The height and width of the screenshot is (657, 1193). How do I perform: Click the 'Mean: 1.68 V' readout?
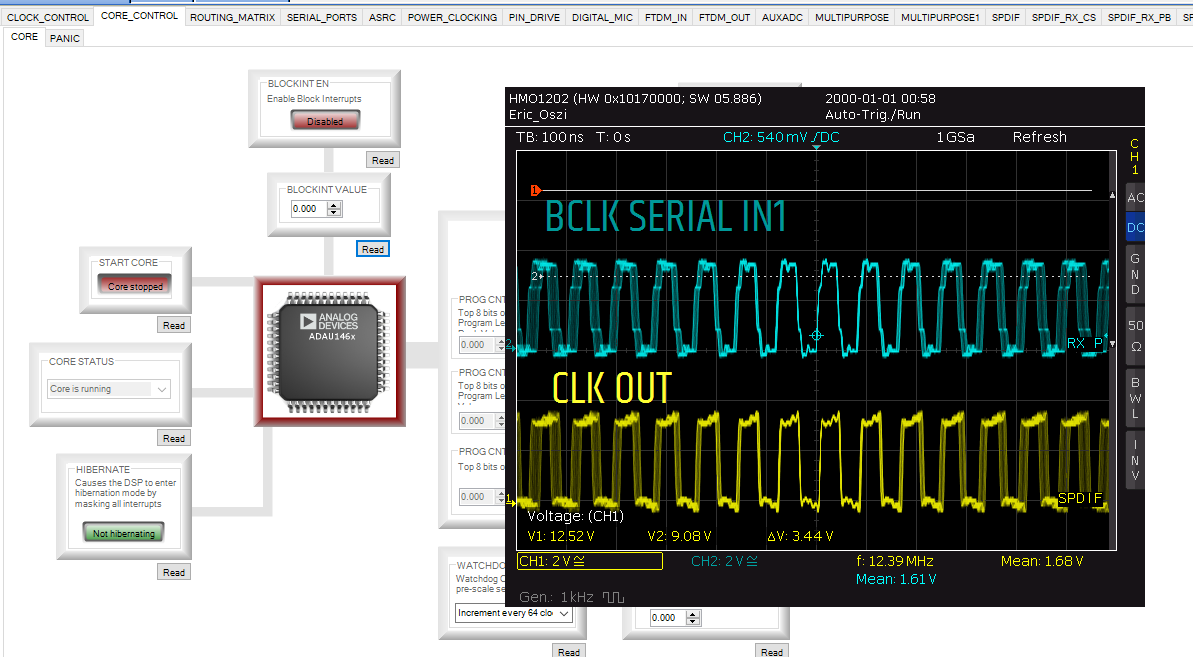(1042, 561)
